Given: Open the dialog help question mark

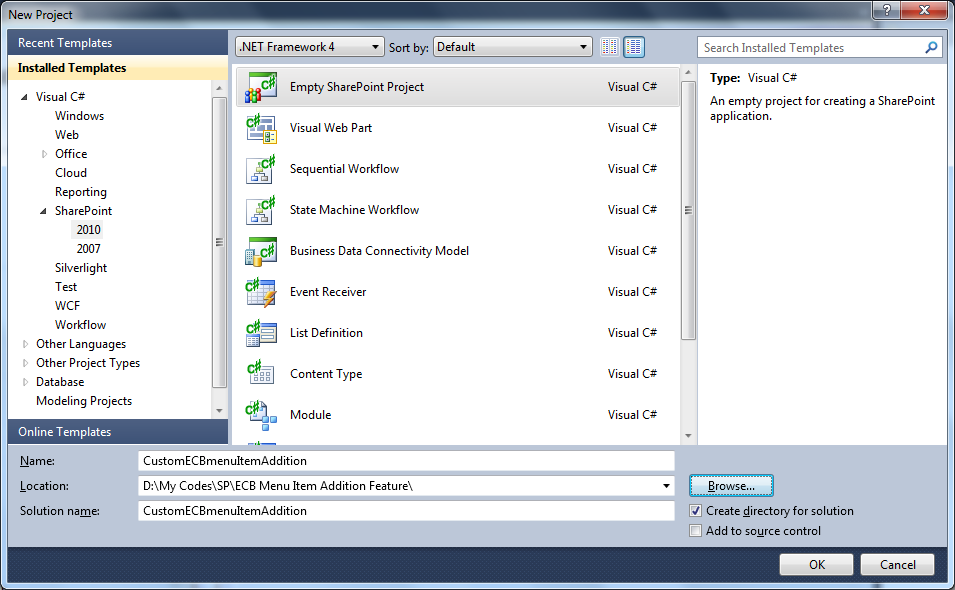Looking at the screenshot, I should coord(886,10).
